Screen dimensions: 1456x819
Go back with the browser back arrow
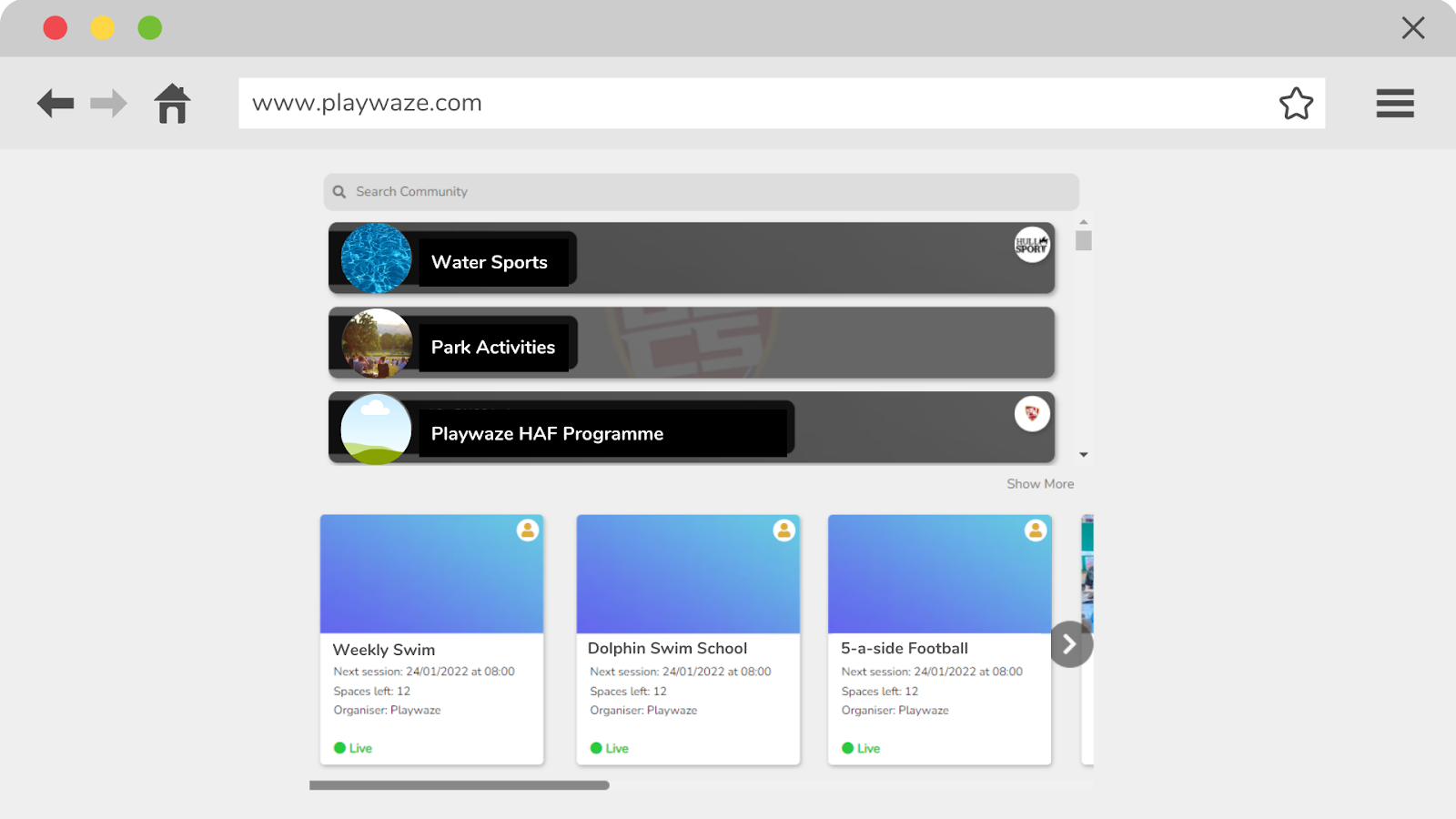click(56, 103)
